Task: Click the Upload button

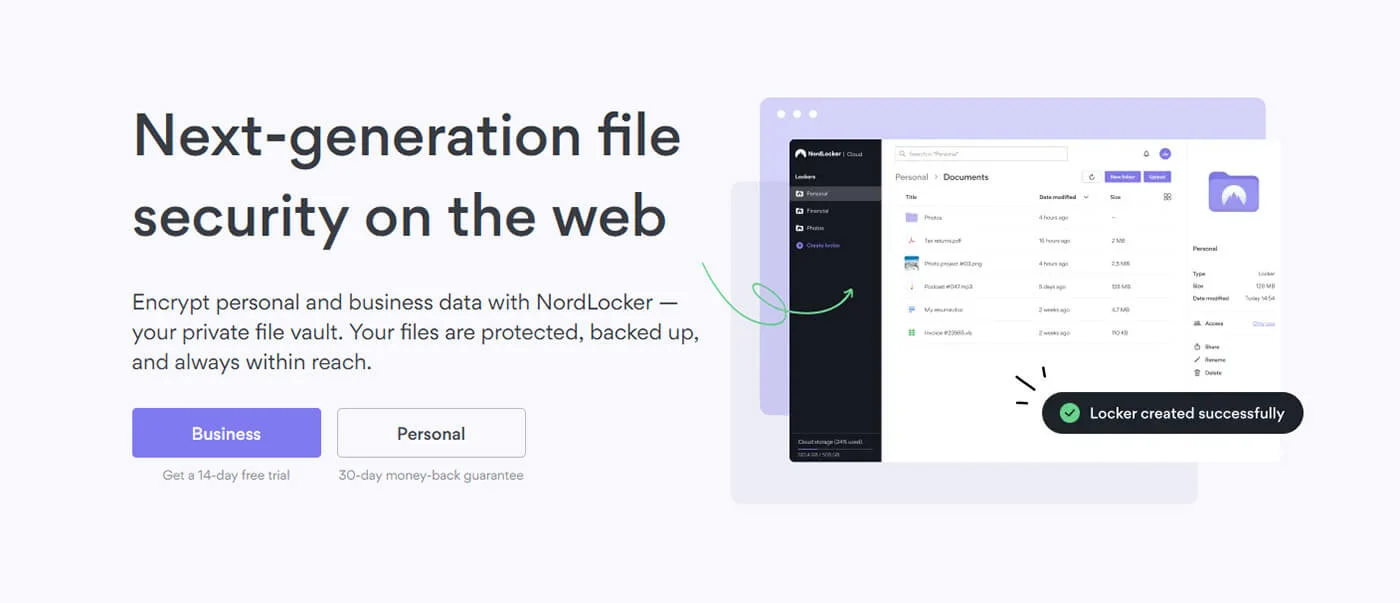Action: coord(1157,177)
